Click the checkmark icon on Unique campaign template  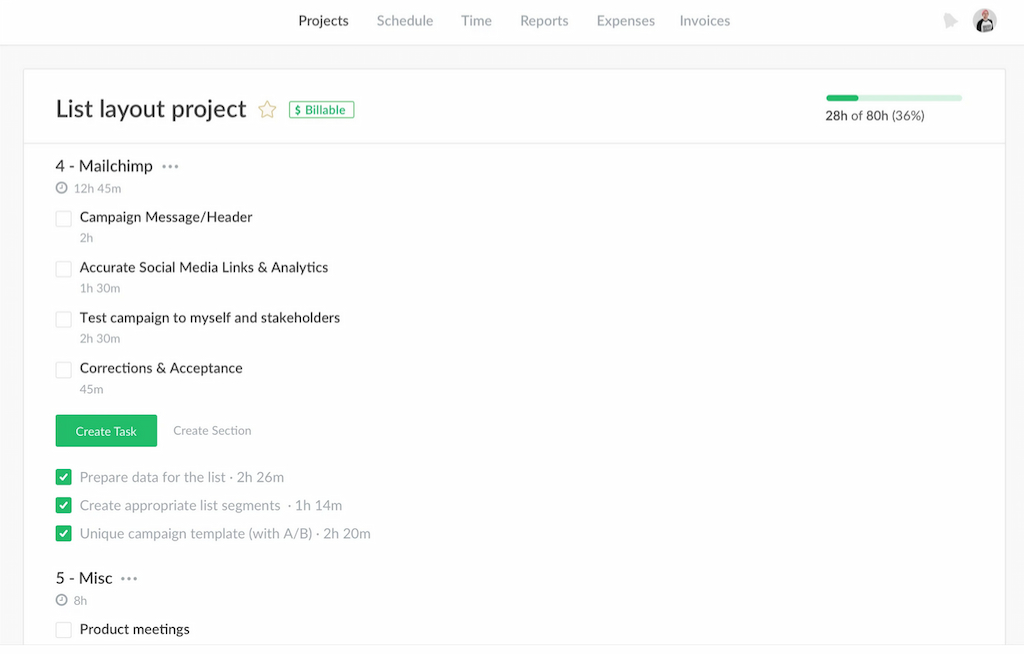coord(63,533)
